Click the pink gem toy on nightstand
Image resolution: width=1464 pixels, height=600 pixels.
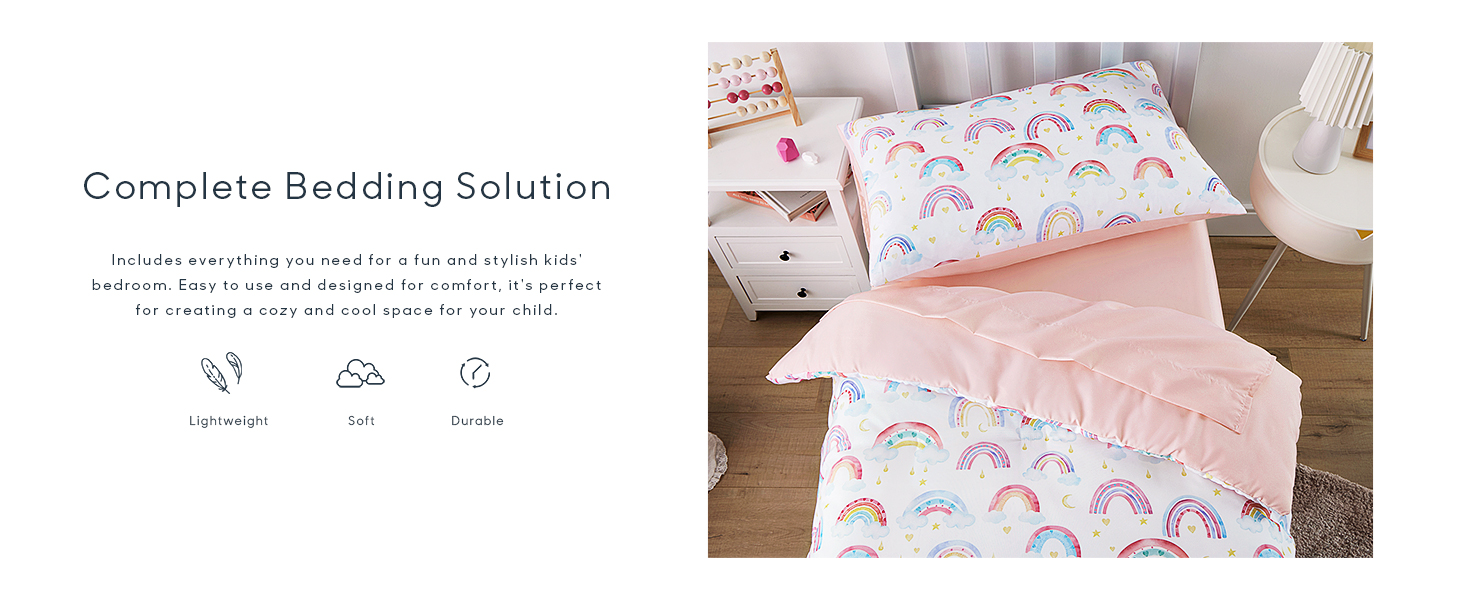click(x=788, y=149)
